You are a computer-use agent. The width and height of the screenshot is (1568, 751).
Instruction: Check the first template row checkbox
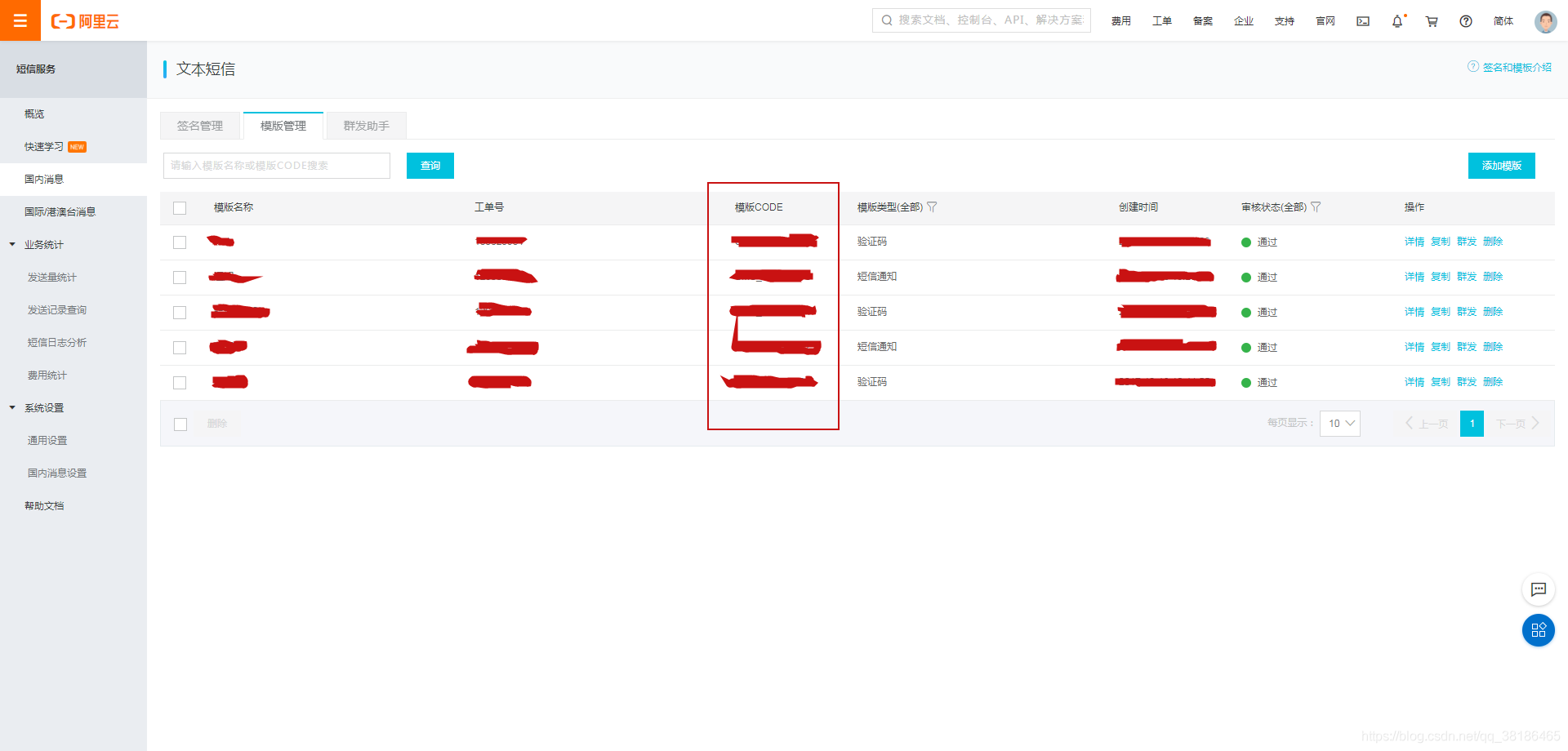(180, 242)
